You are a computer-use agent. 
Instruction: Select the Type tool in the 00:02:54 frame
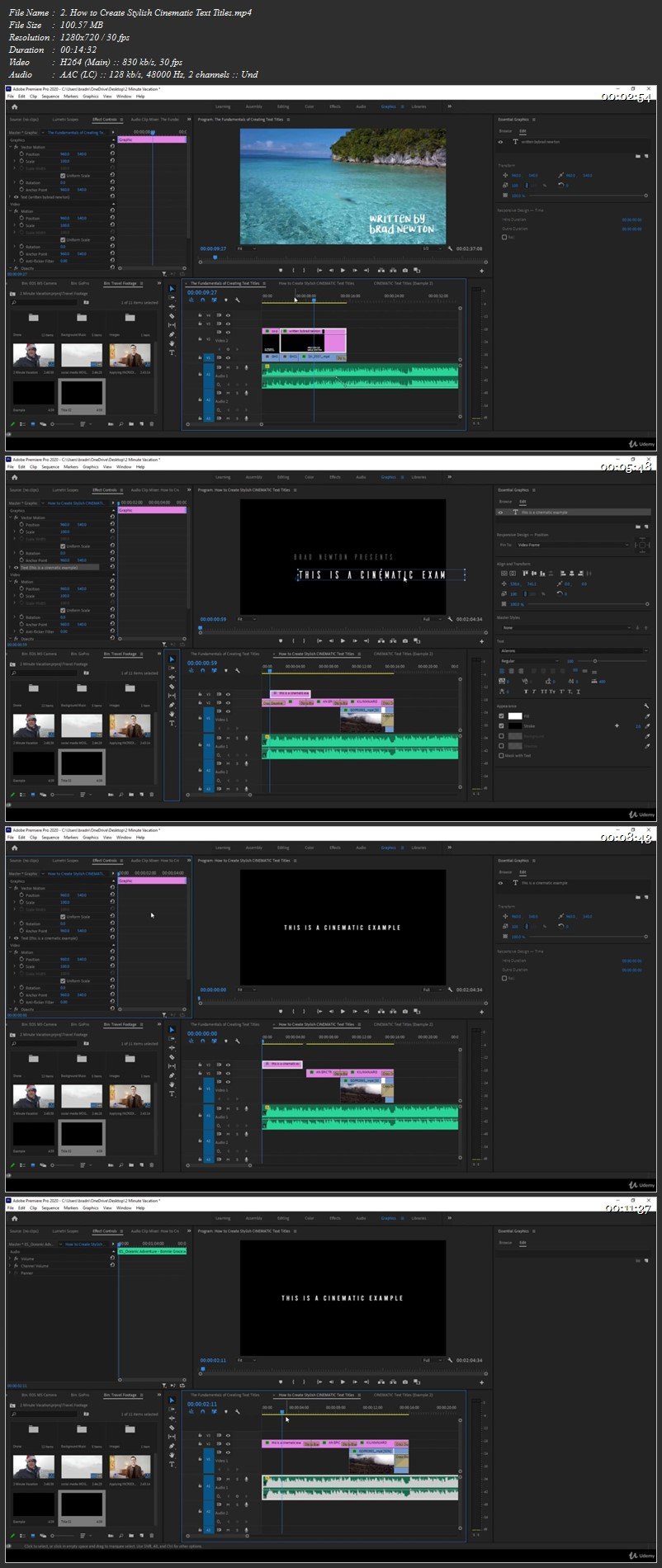pyautogui.click(x=172, y=352)
